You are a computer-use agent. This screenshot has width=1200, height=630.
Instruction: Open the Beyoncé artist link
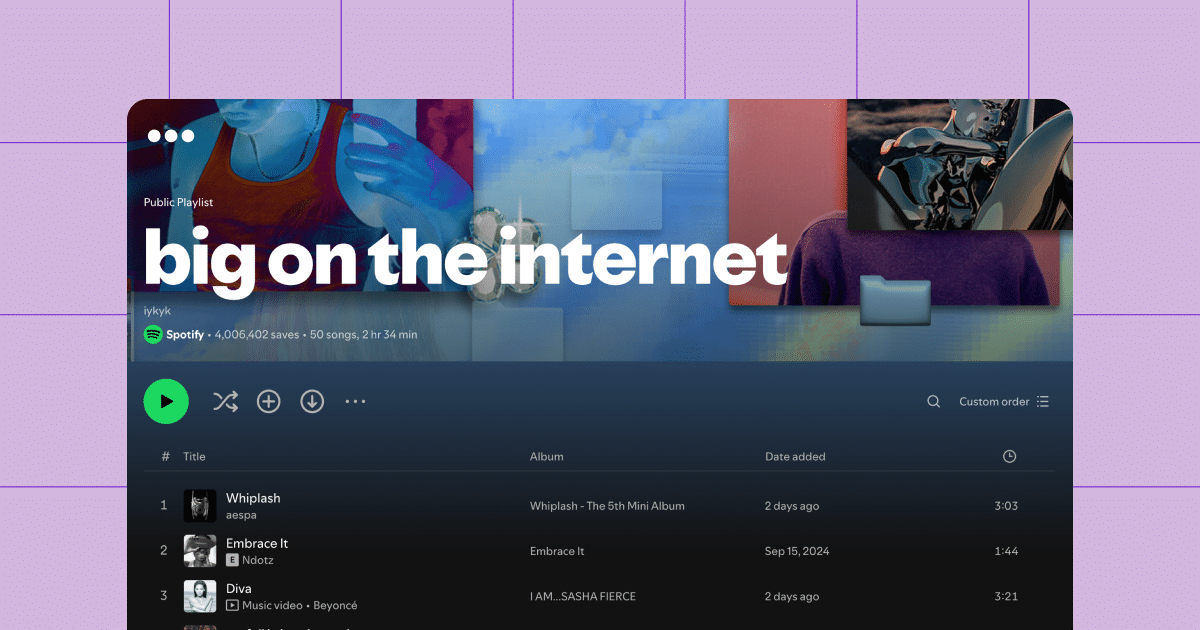click(x=335, y=605)
